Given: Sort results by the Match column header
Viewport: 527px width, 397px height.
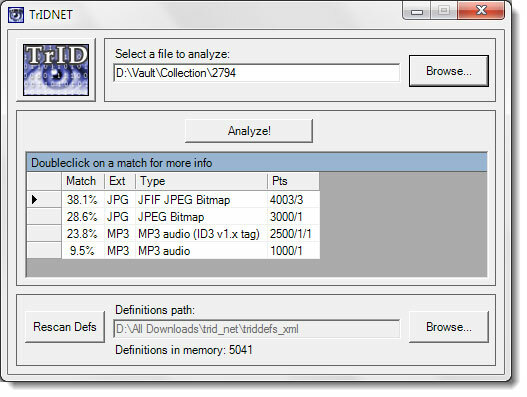Looking at the screenshot, I should pos(83,181).
